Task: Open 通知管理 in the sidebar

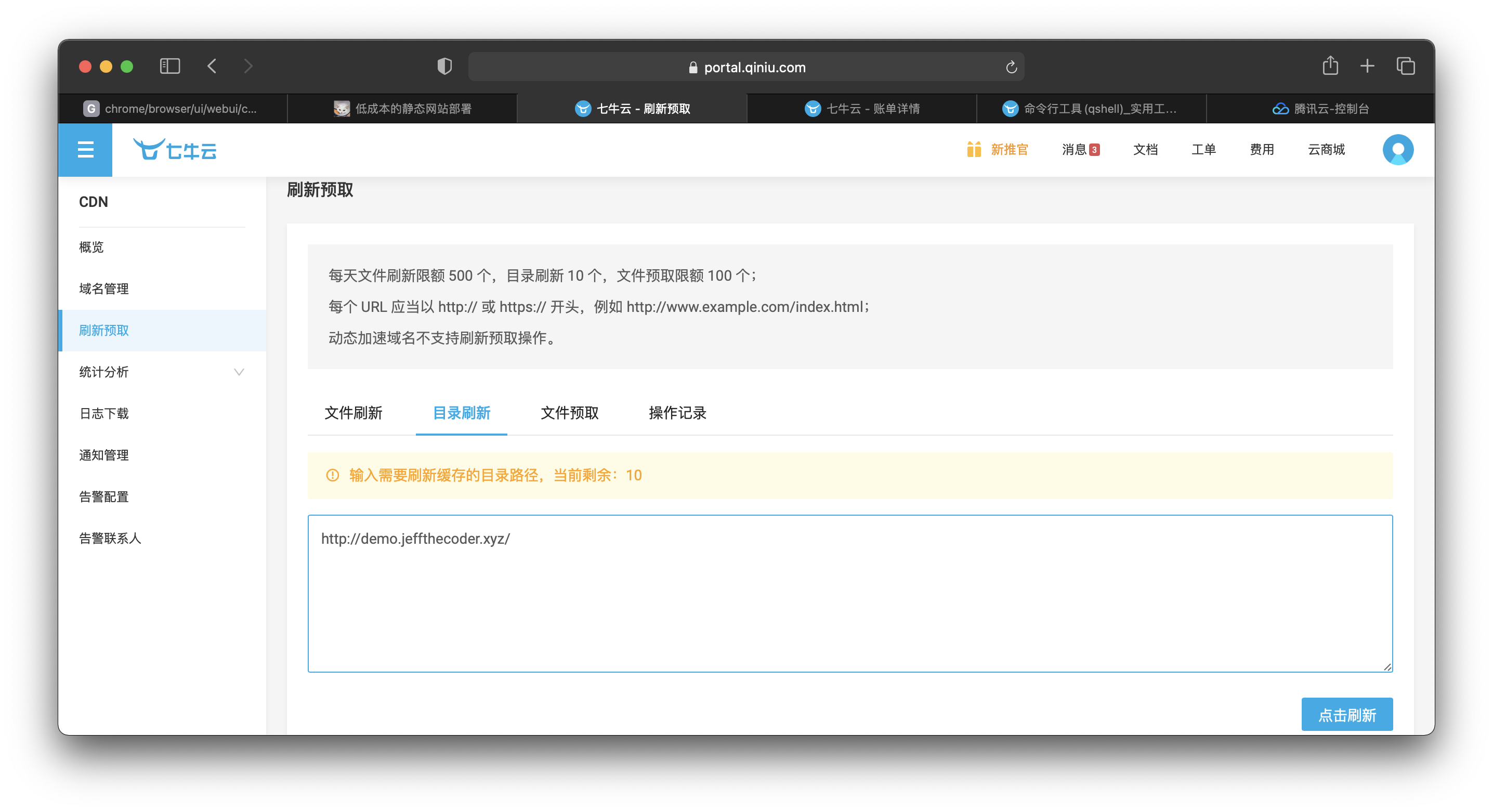Action: pyautogui.click(x=162, y=455)
